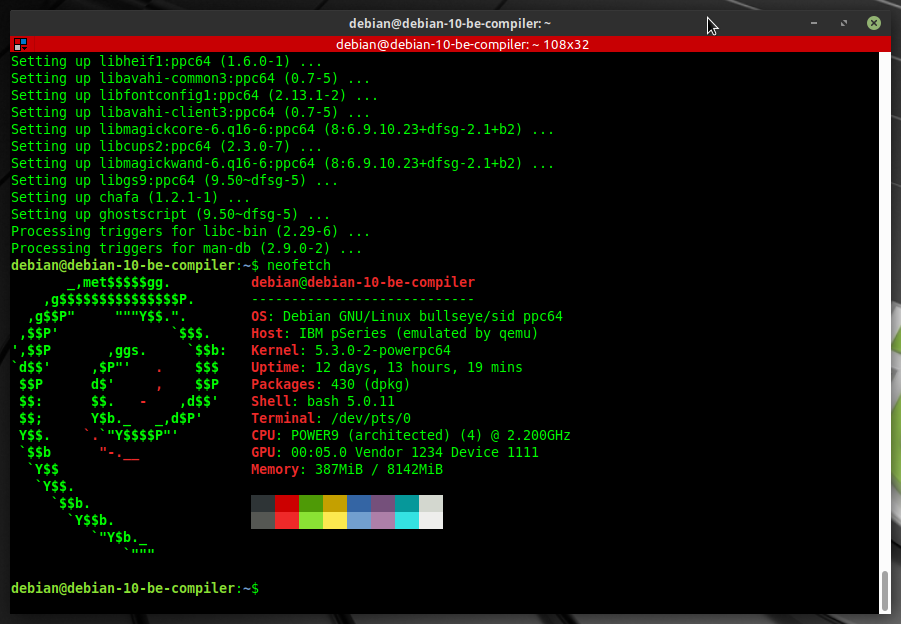The height and width of the screenshot is (624, 901).
Task: Click the 'Setting up libmagickcore-6.q16-6' line
Action: 282,129
